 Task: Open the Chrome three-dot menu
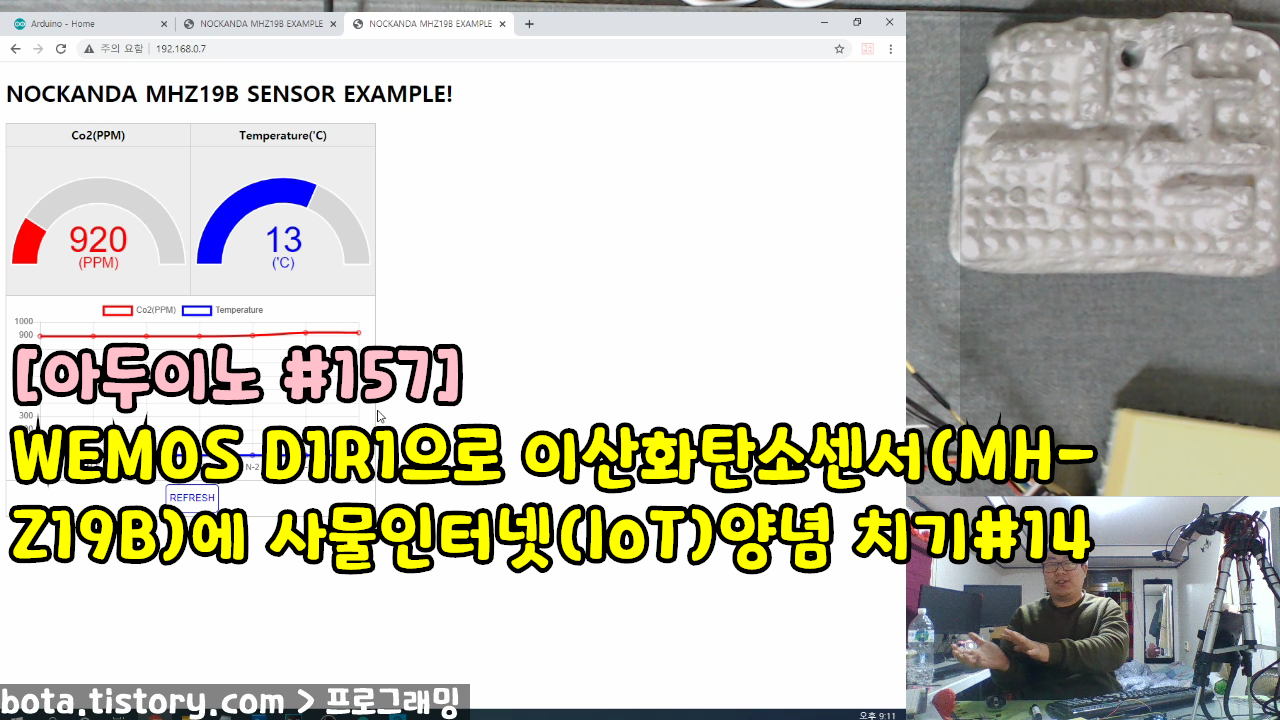click(x=890, y=48)
